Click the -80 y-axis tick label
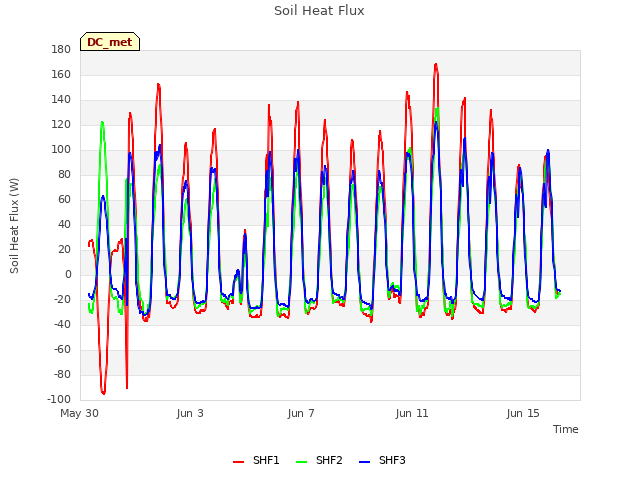Viewport: 640px width, 480px height. [62, 374]
